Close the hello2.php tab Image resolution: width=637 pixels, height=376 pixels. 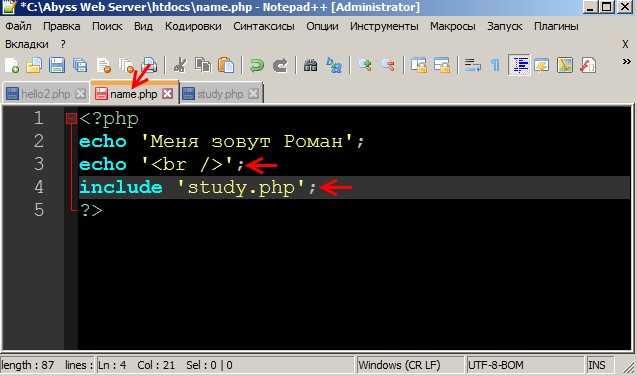coord(81,94)
